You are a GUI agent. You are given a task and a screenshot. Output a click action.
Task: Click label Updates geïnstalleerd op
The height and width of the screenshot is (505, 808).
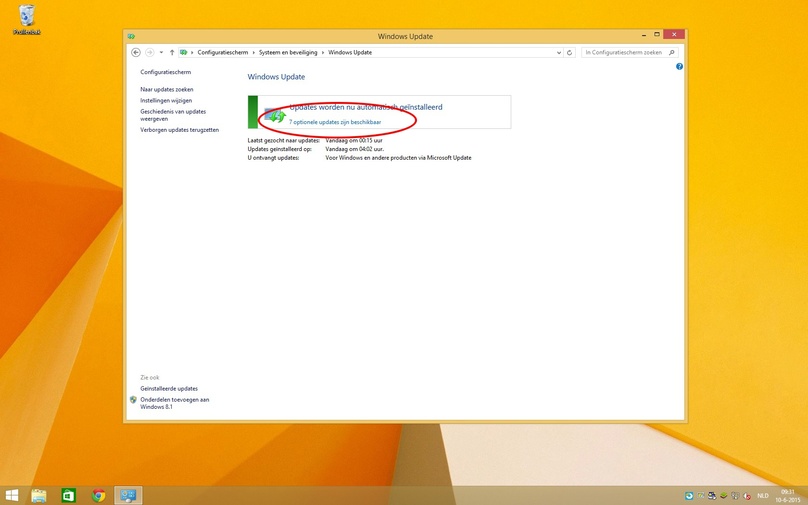click(279, 149)
